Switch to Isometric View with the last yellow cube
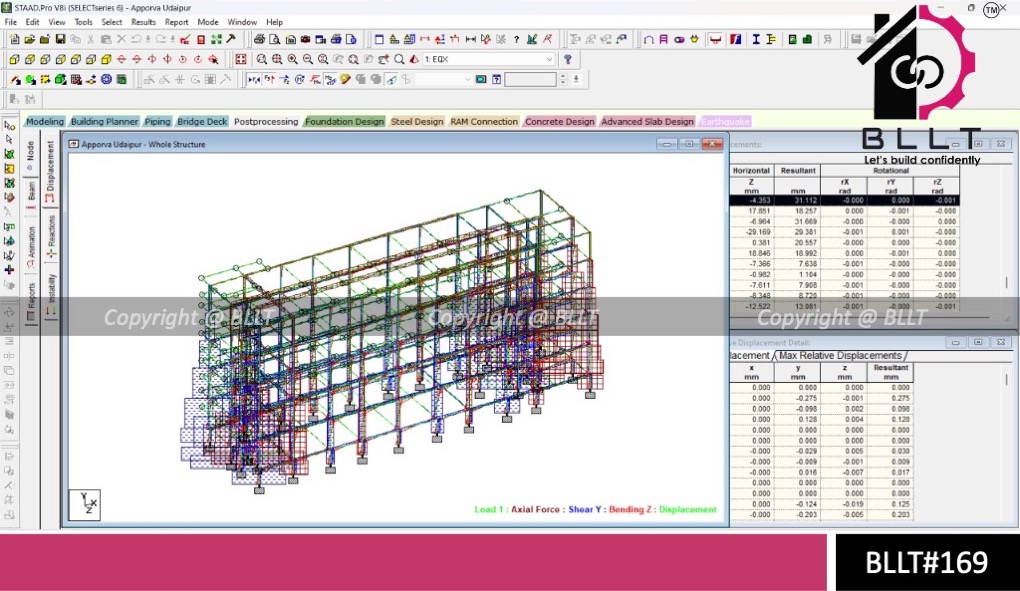The height and width of the screenshot is (591, 1020). pos(106,59)
